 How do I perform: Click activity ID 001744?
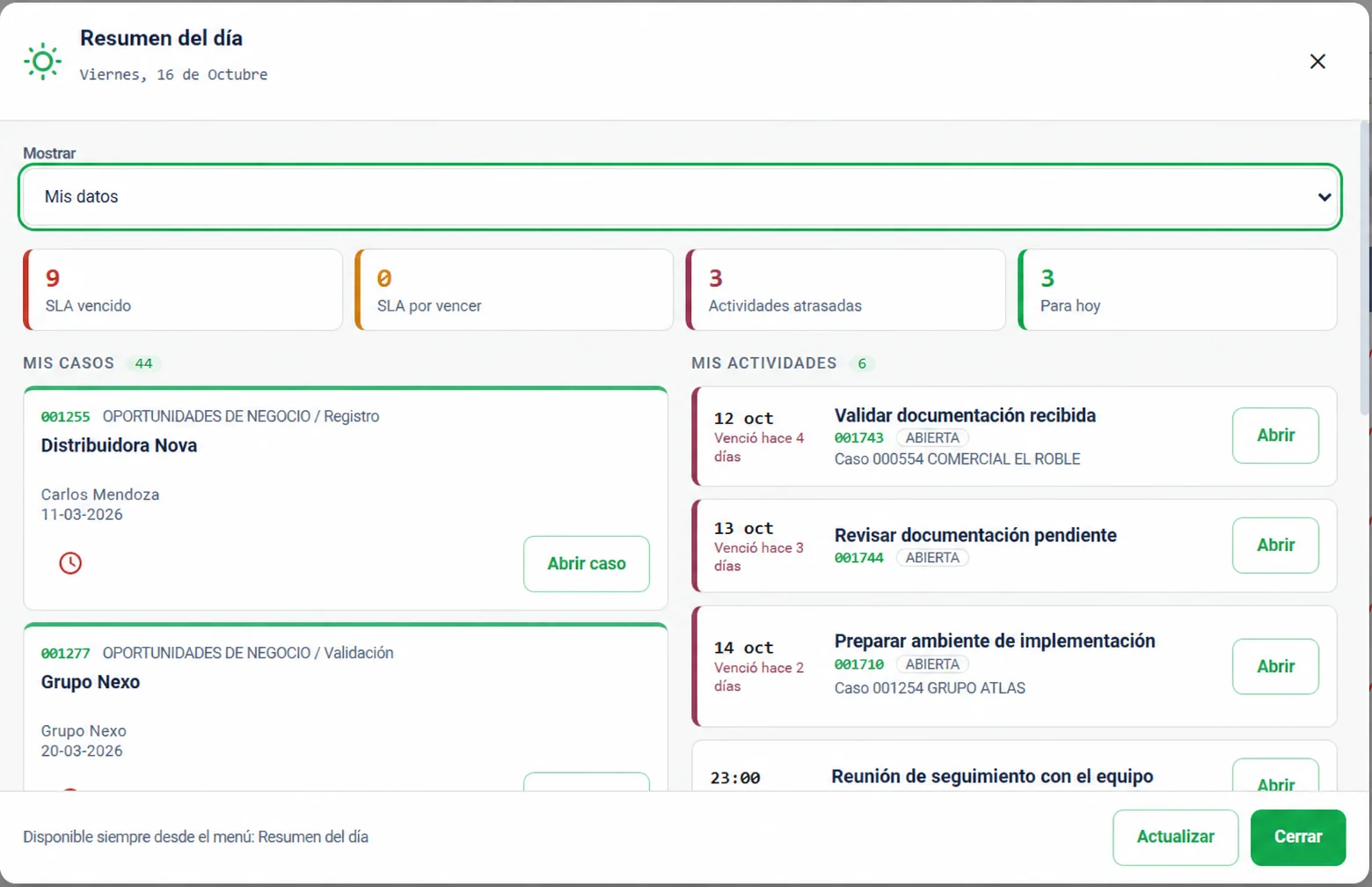[859, 558]
